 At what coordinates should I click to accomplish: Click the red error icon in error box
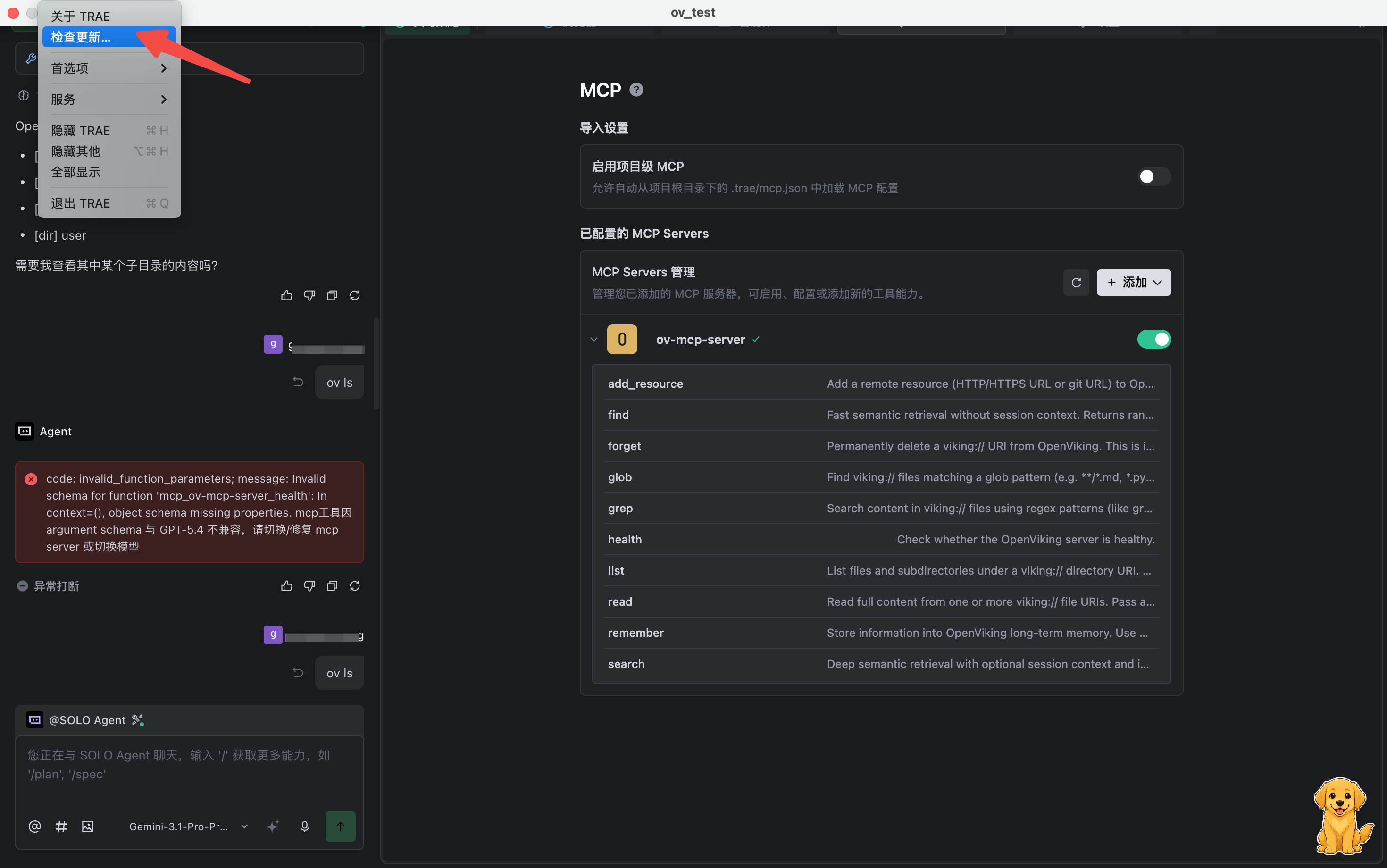[32, 479]
